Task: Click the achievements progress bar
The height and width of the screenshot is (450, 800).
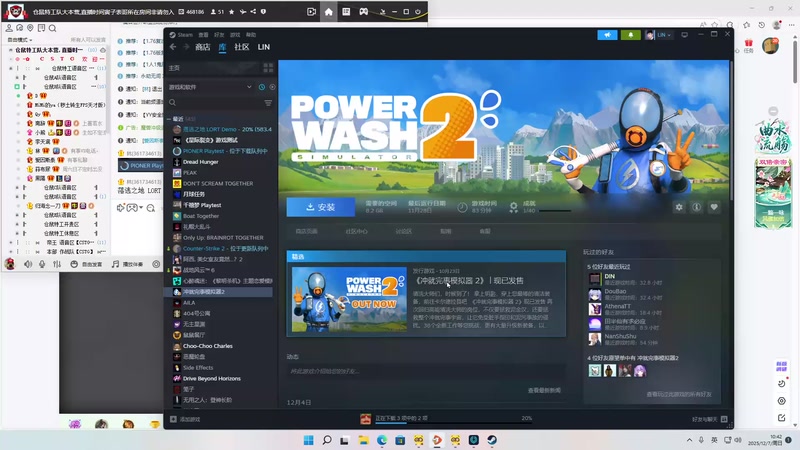Action: (555, 211)
